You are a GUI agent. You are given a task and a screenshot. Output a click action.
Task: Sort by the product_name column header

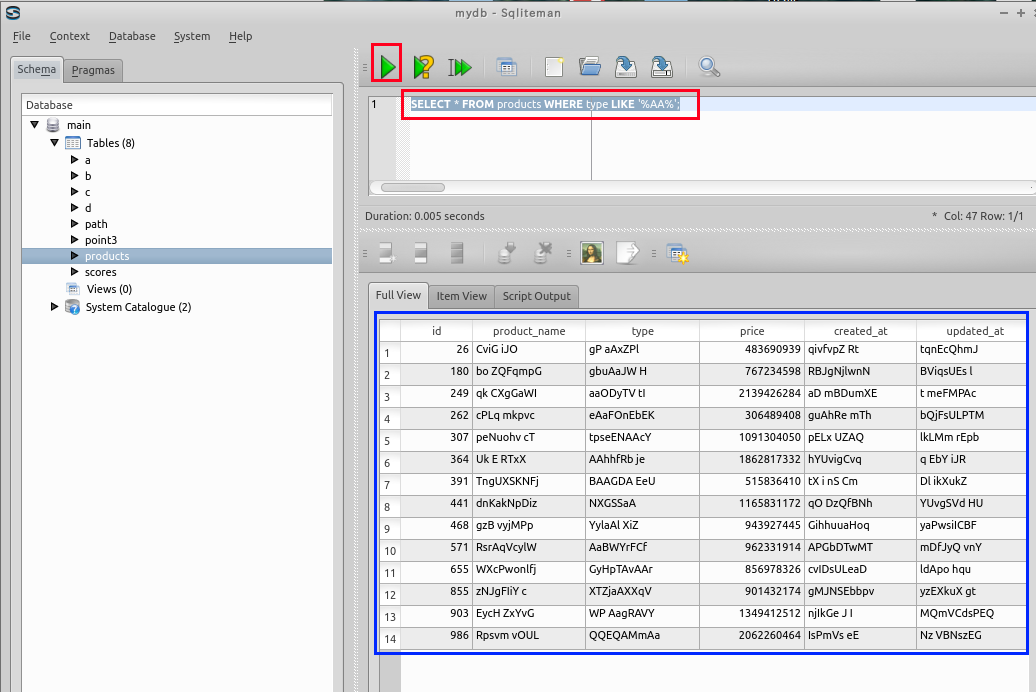[529, 330]
